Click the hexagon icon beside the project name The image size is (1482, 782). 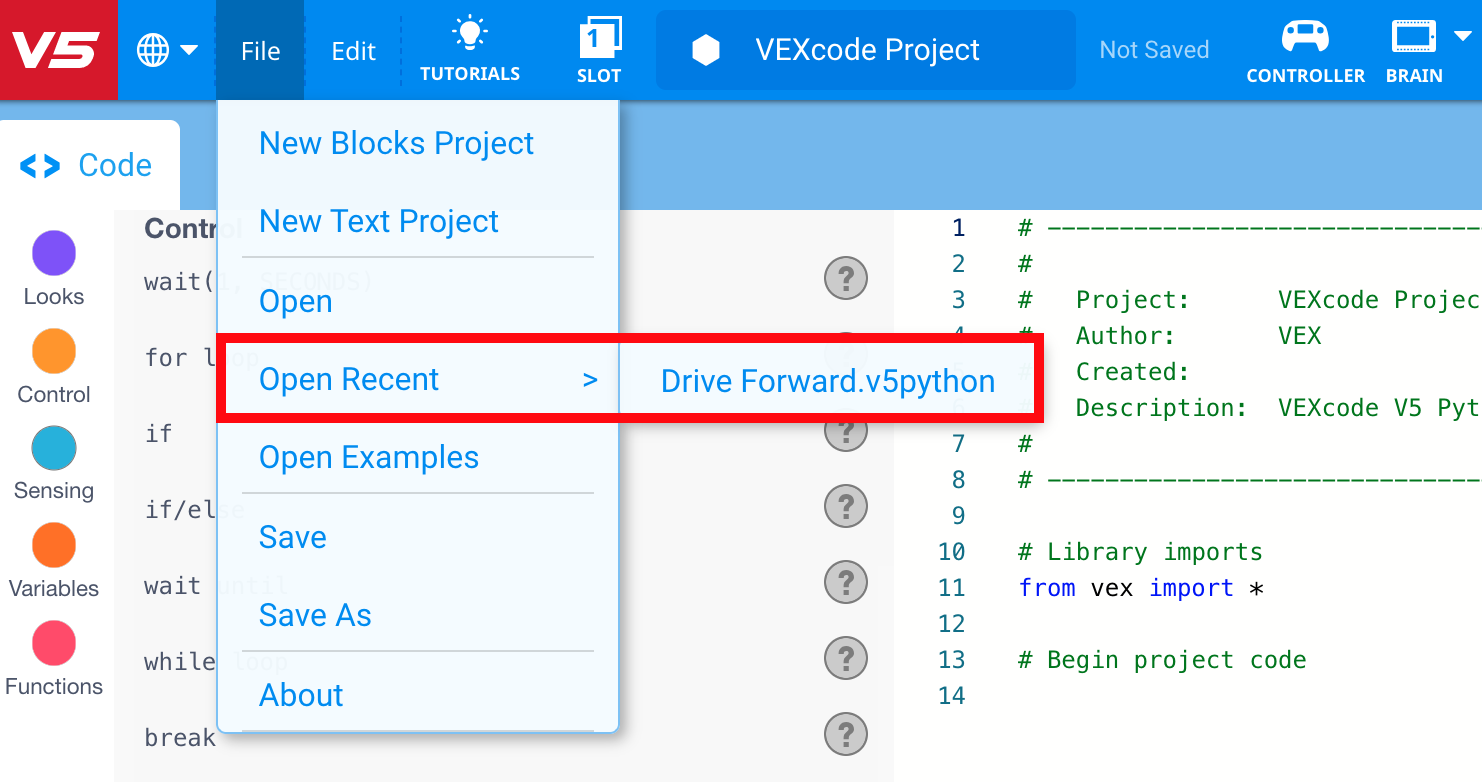point(706,50)
